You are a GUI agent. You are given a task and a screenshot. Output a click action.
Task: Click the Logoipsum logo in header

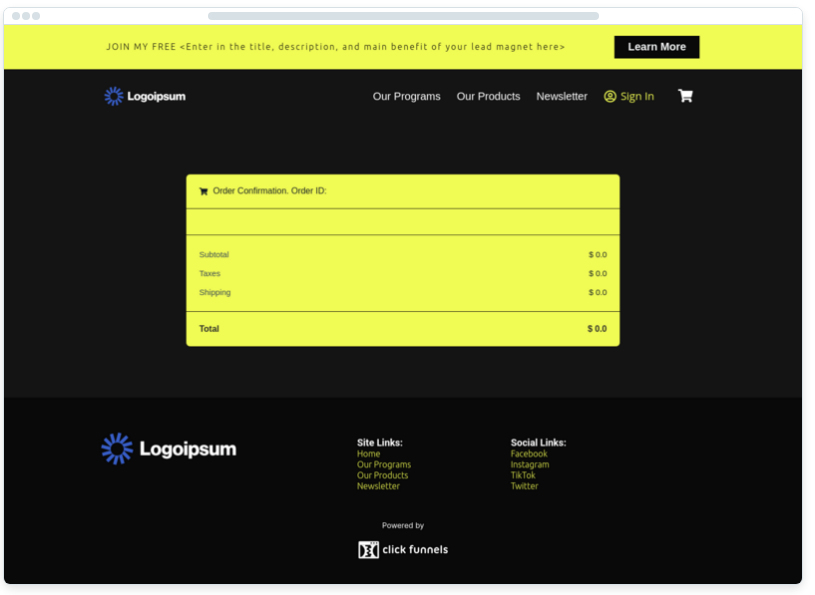[145, 96]
